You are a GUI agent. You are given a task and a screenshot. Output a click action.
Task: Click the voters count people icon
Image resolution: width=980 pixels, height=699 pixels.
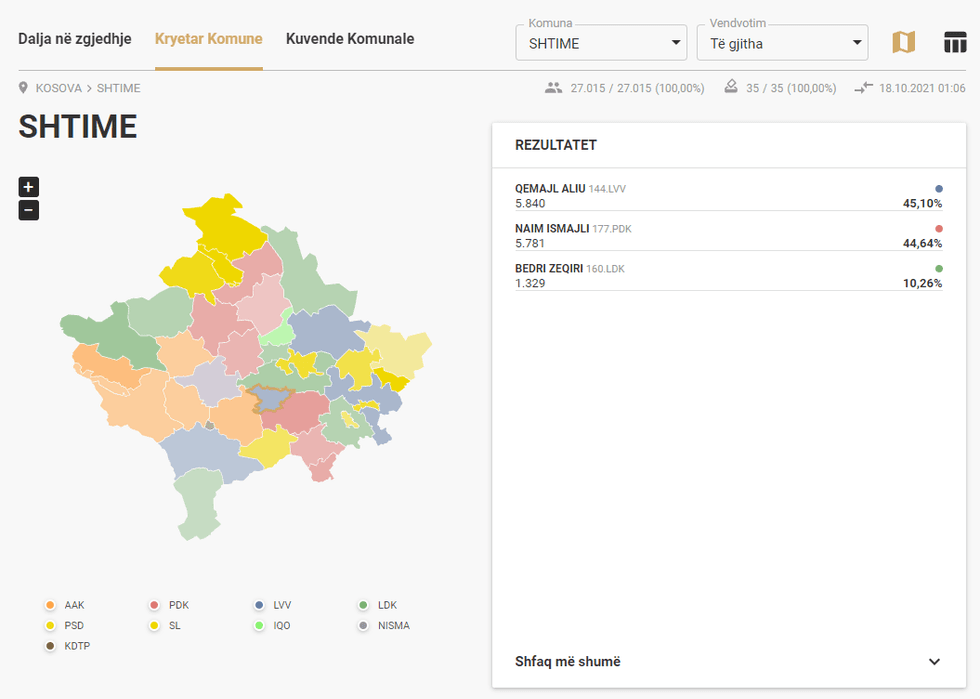(553, 88)
